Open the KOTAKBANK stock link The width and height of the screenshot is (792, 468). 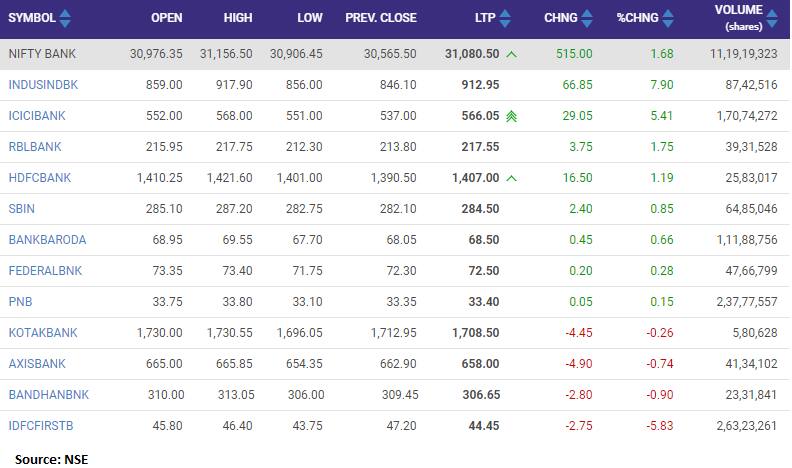(x=43, y=333)
